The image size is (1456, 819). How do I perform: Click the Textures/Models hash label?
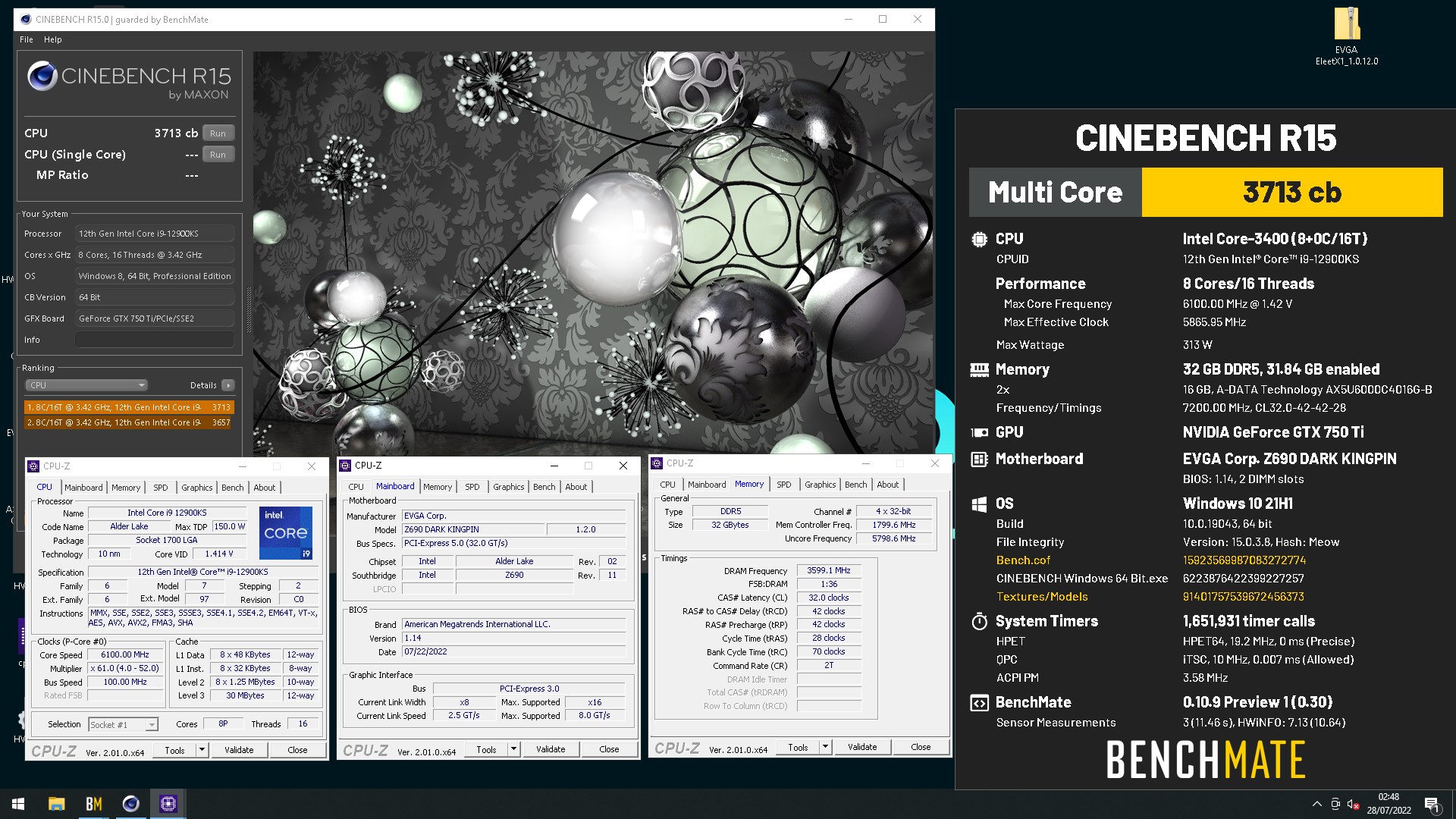[x=1042, y=597]
